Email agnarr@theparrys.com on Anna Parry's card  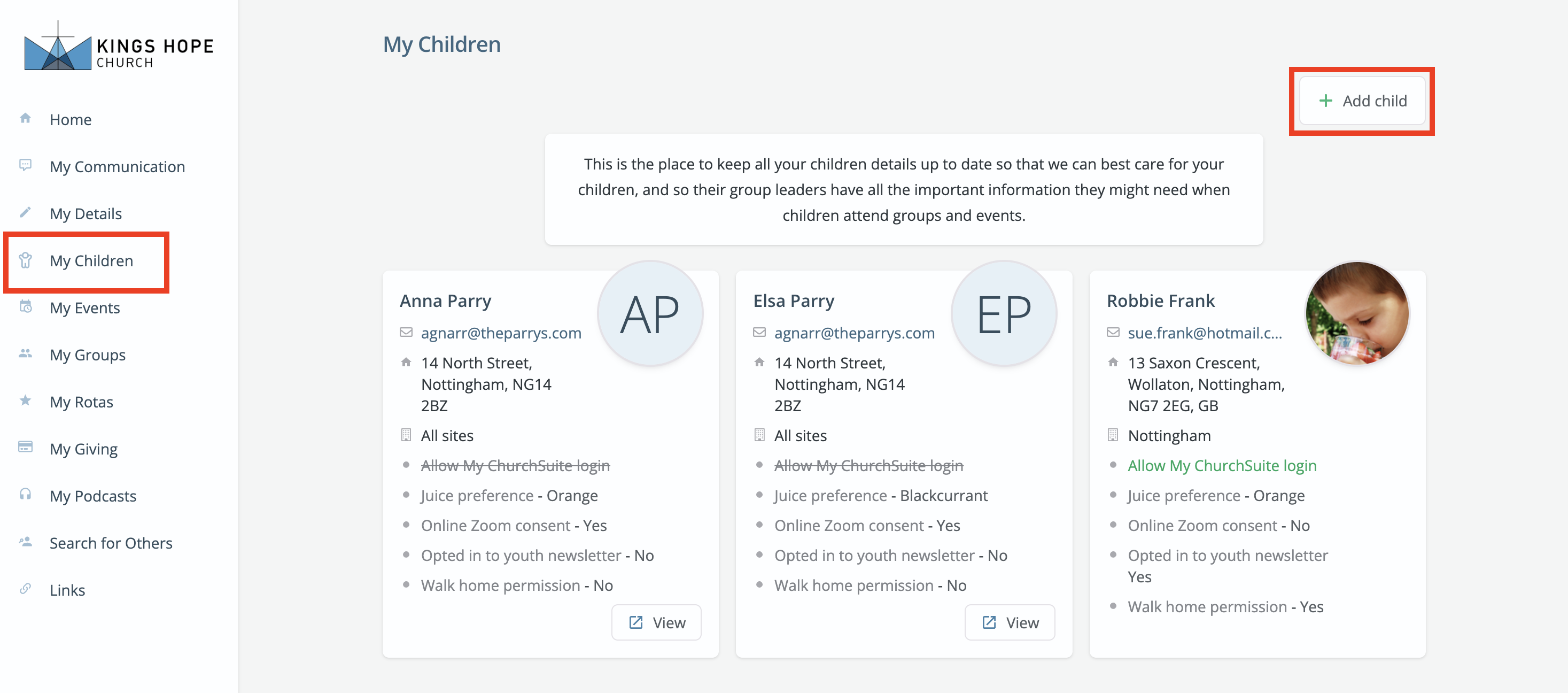coord(501,333)
